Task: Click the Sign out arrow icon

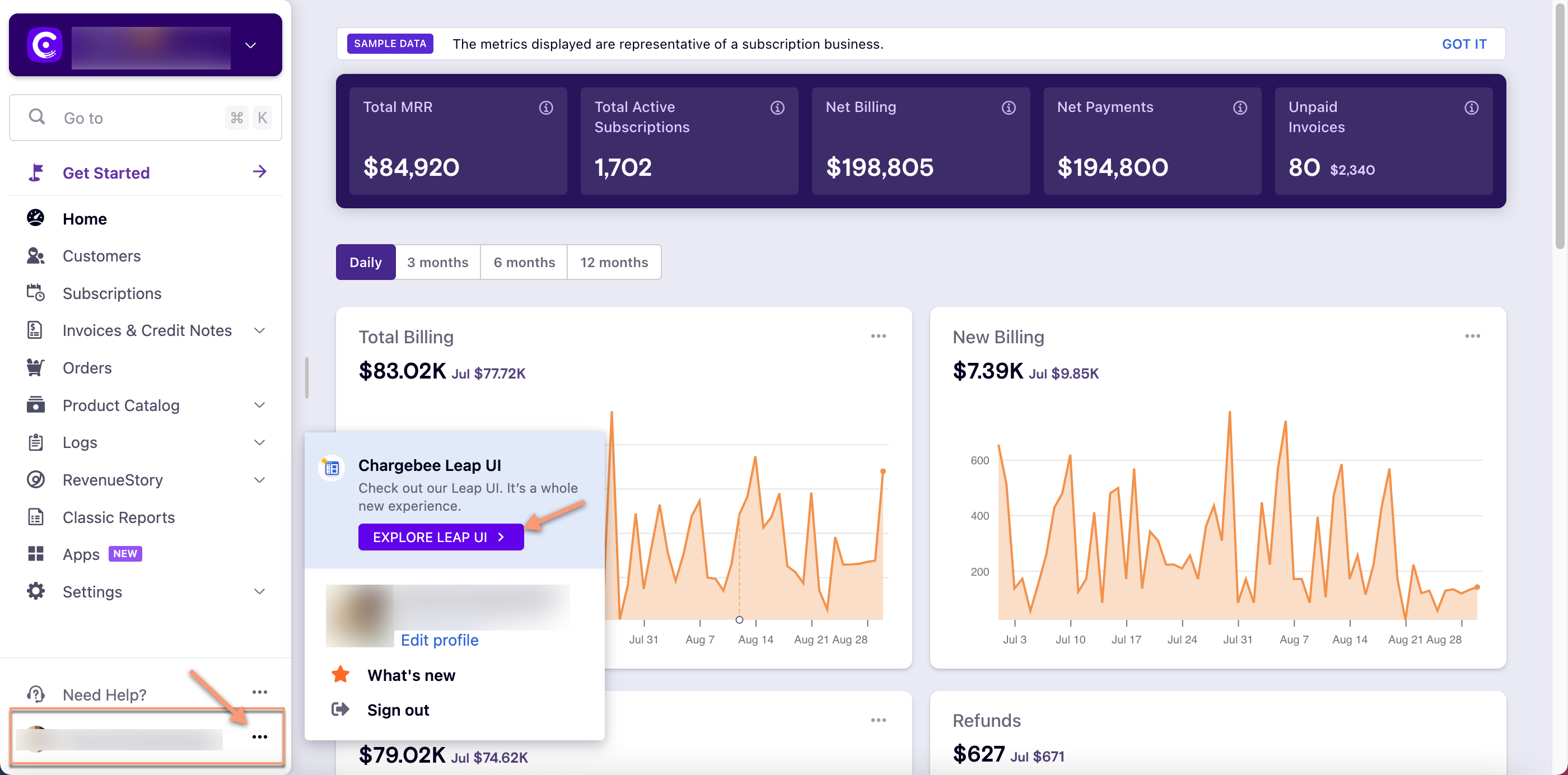Action: click(340, 709)
